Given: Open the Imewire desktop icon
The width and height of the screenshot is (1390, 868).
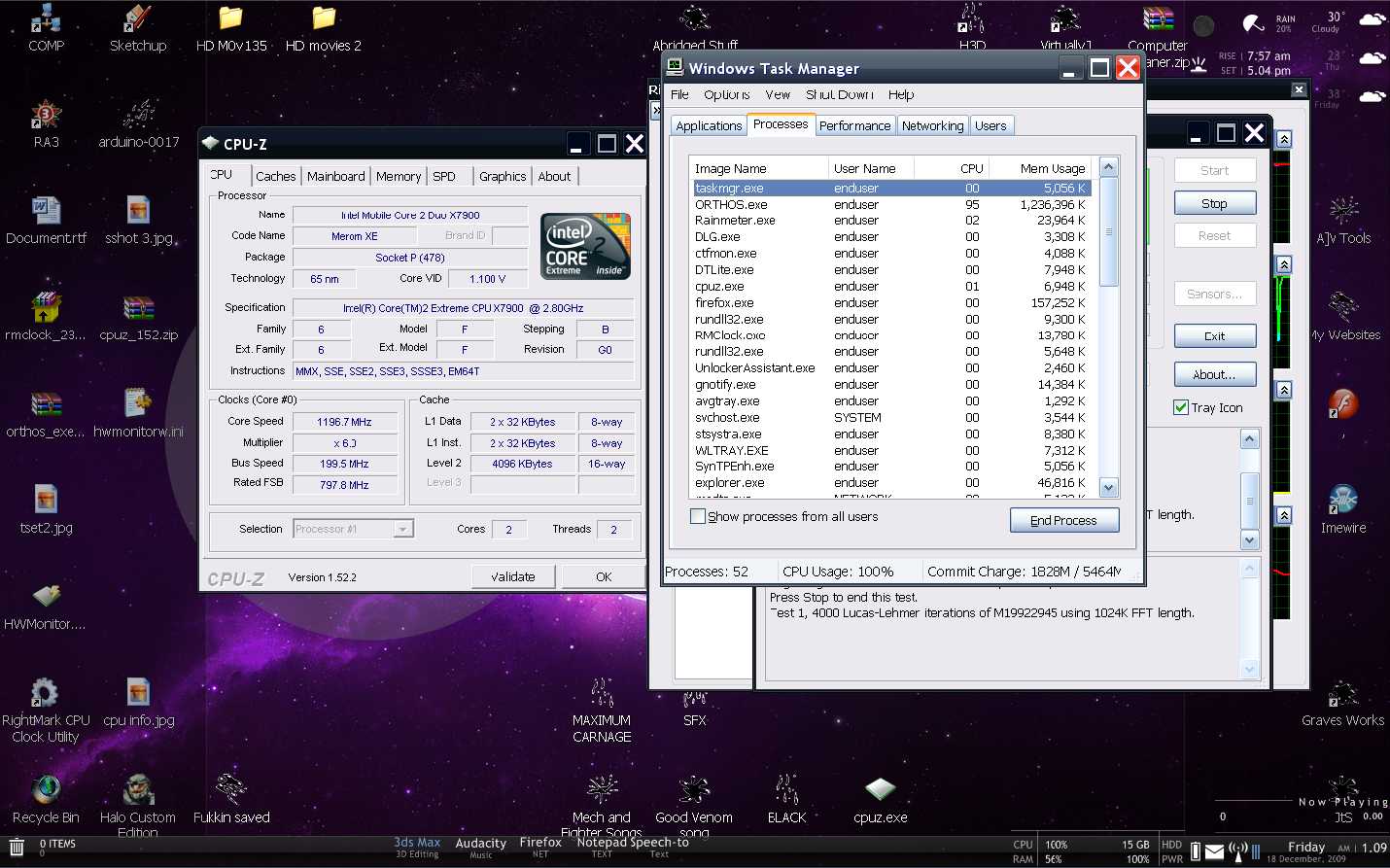Looking at the screenshot, I should pos(1343,501).
